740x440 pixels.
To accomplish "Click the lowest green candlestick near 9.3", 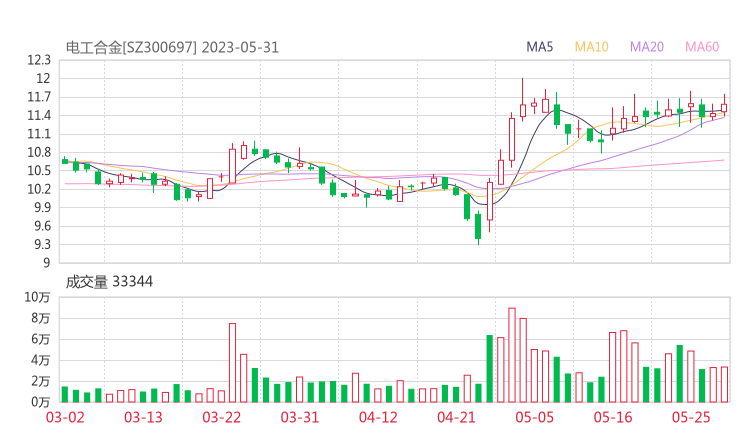I will 478,227.
